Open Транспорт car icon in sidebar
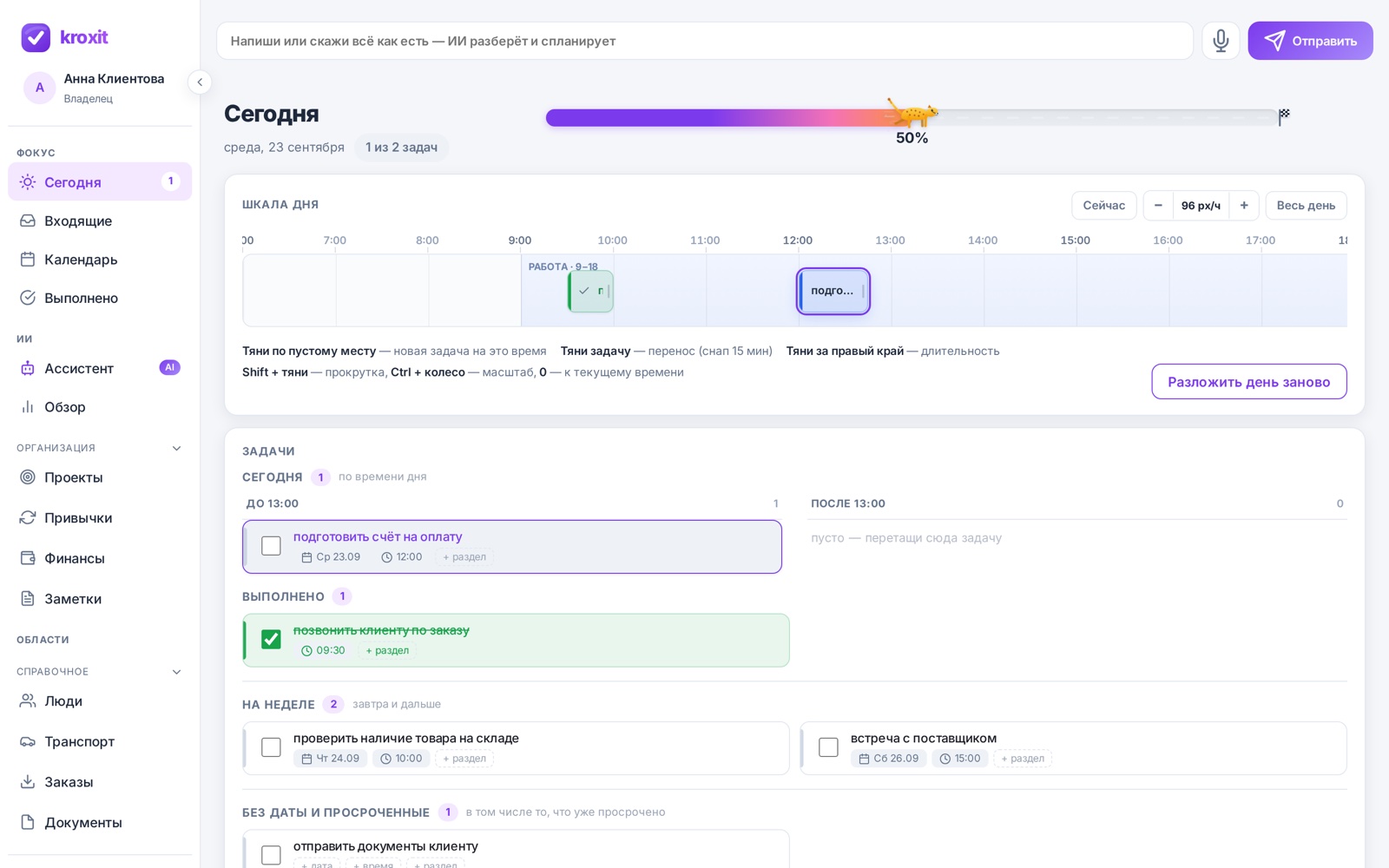1389x868 pixels. (x=28, y=741)
